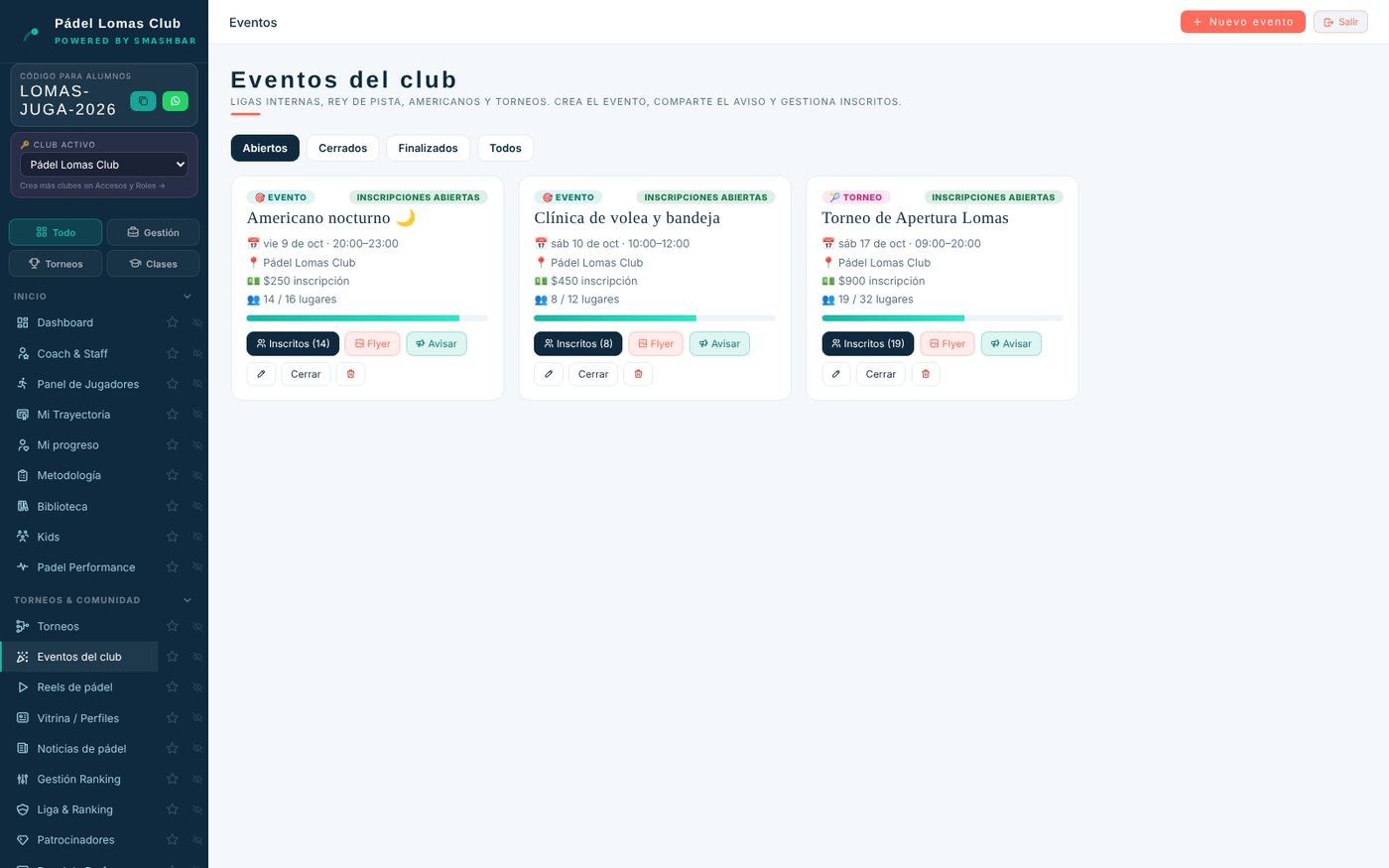Image resolution: width=1389 pixels, height=868 pixels.
Task: Hide Panel de Jugadores from sidebar
Action: [x=197, y=384]
